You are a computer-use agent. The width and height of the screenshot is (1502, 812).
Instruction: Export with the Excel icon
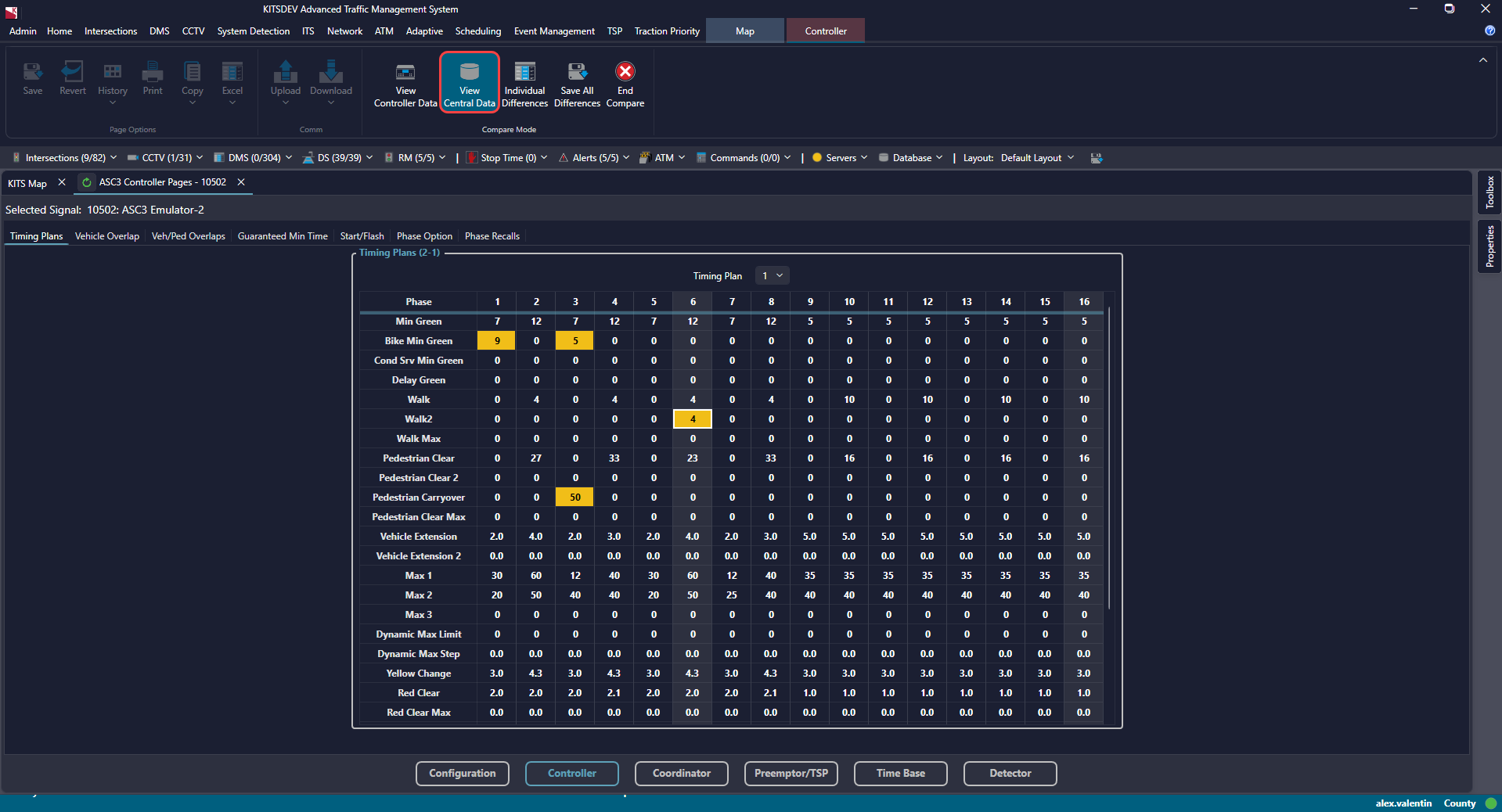(232, 81)
